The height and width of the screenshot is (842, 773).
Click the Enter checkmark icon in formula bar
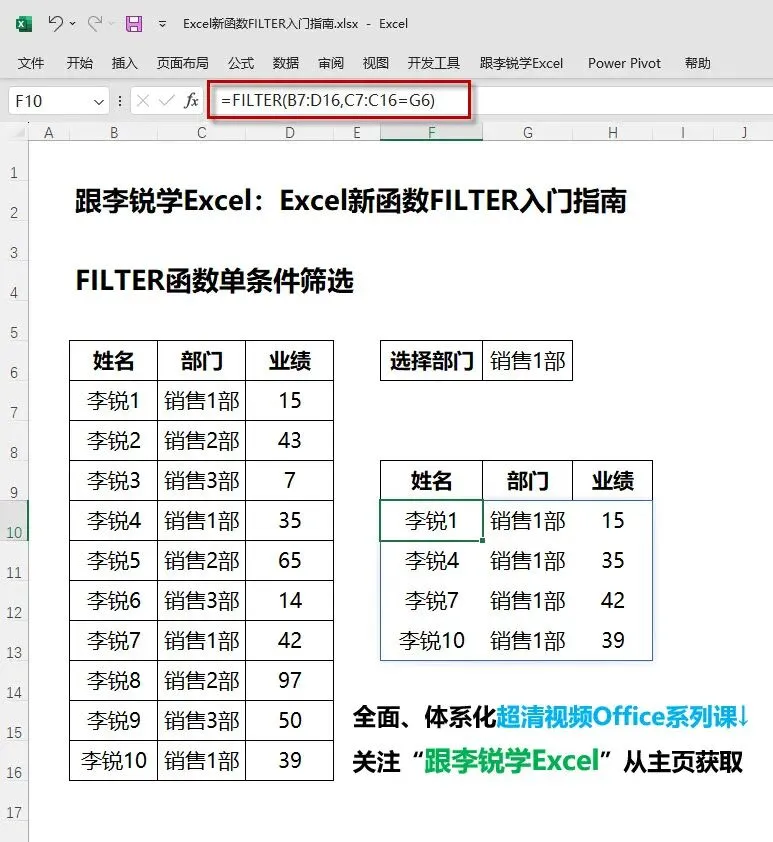pyautogui.click(x=167, y=100)
